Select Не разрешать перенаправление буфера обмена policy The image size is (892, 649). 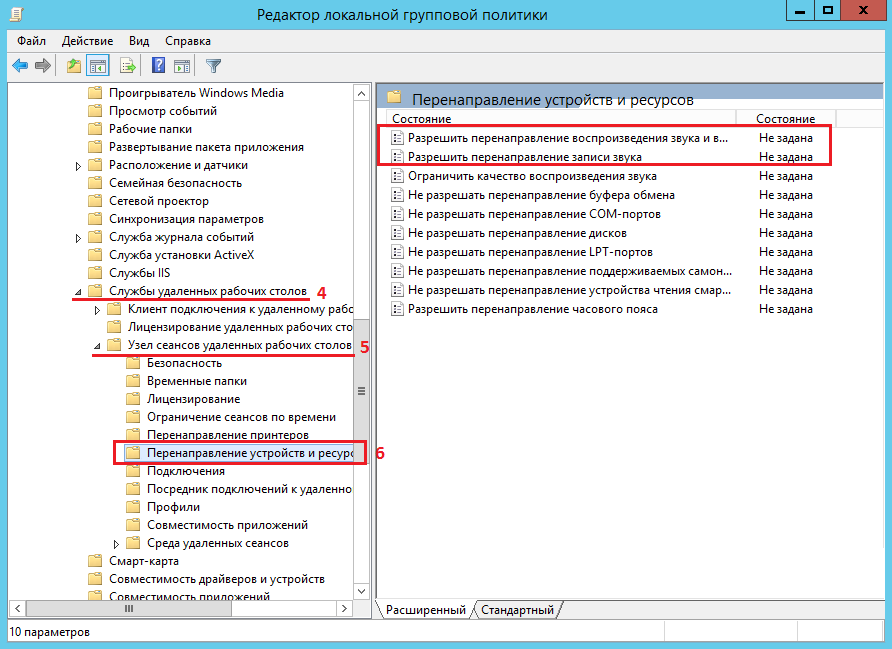[541, 195]
